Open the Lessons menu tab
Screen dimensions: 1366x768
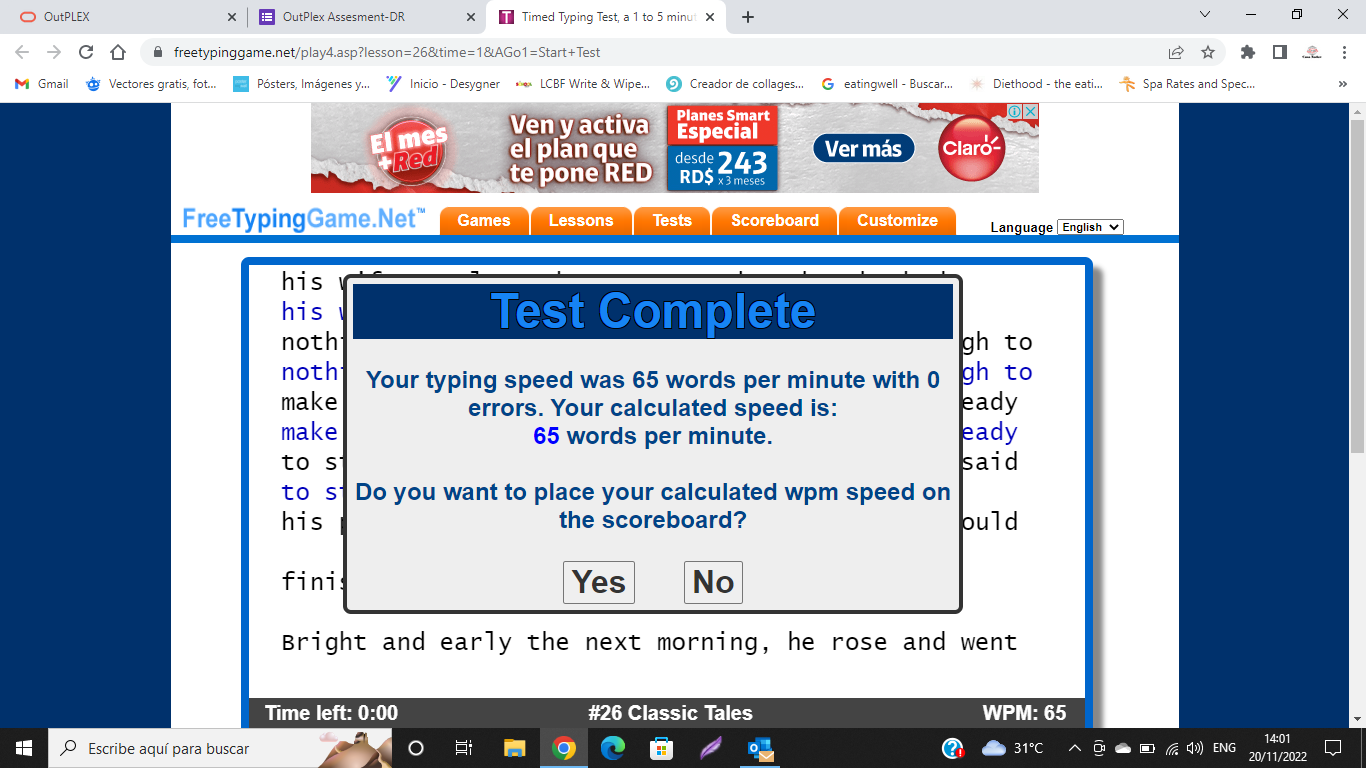point(581,221)
